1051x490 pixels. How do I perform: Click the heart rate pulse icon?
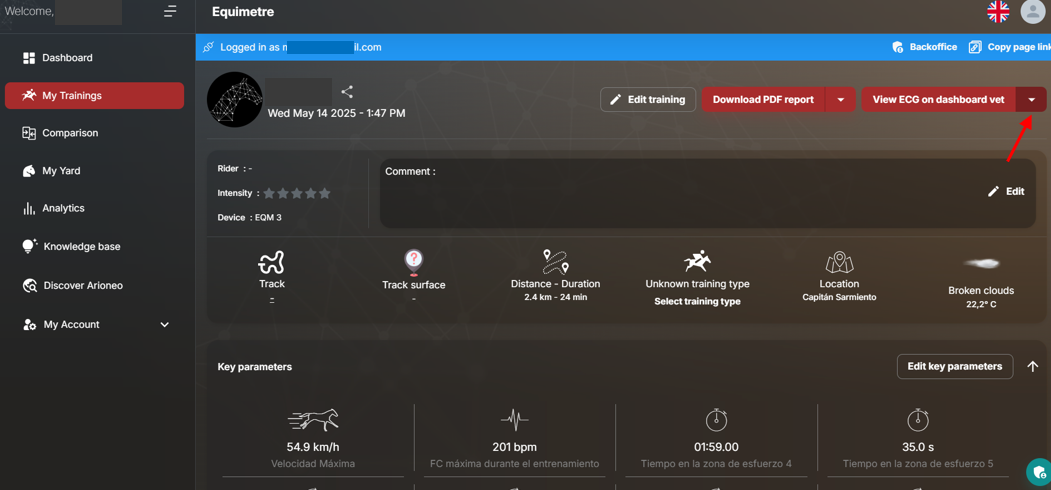pos(514,420)
